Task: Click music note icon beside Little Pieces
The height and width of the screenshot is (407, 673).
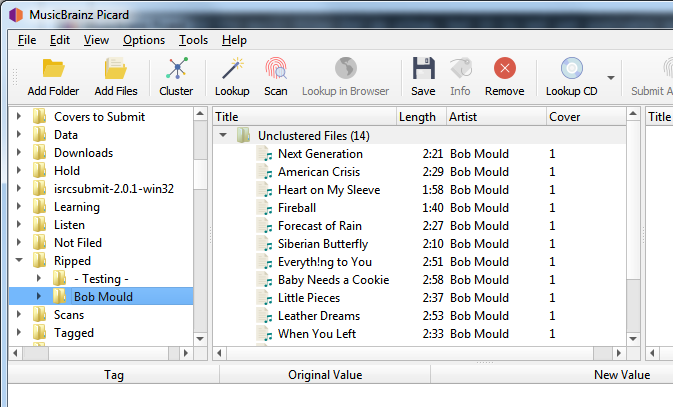Action: pos(264,298)
